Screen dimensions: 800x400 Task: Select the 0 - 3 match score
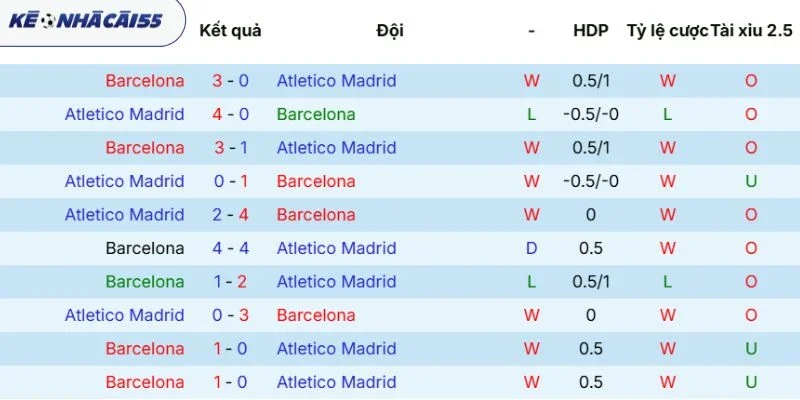tap(230, 315)
